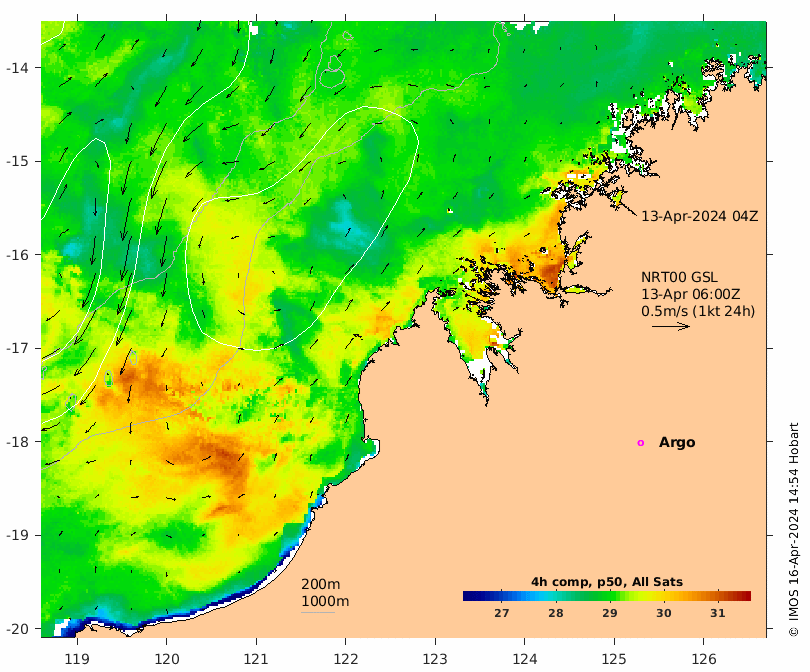Click the grey 1000m legend line sample

coord(318,613)
